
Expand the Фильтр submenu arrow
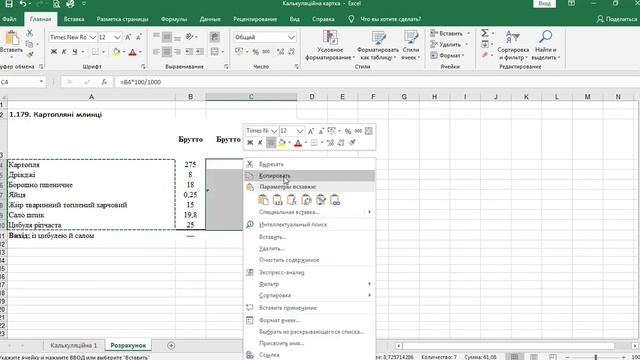[x=369, y=284]
